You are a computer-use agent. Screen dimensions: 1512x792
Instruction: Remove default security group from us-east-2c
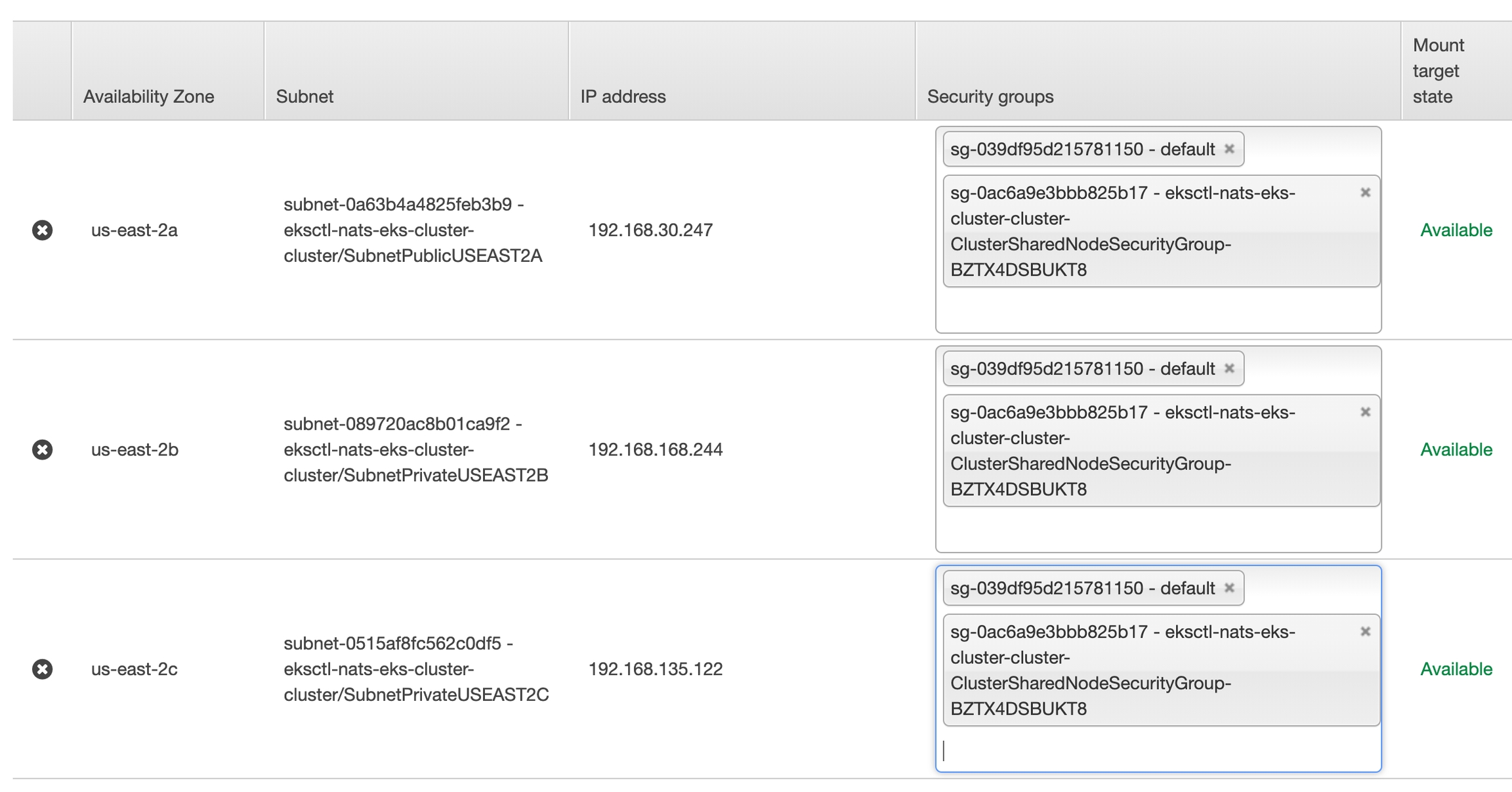point(1229,588)
